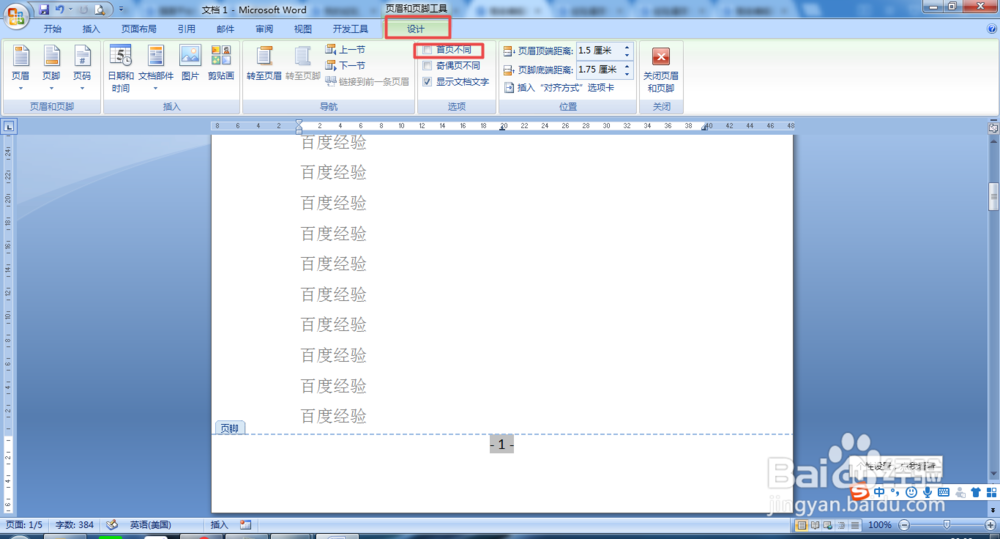Screen dimensions: 1000x539
Task: Click the footer page number - 1 -
Action: point(502,445)
